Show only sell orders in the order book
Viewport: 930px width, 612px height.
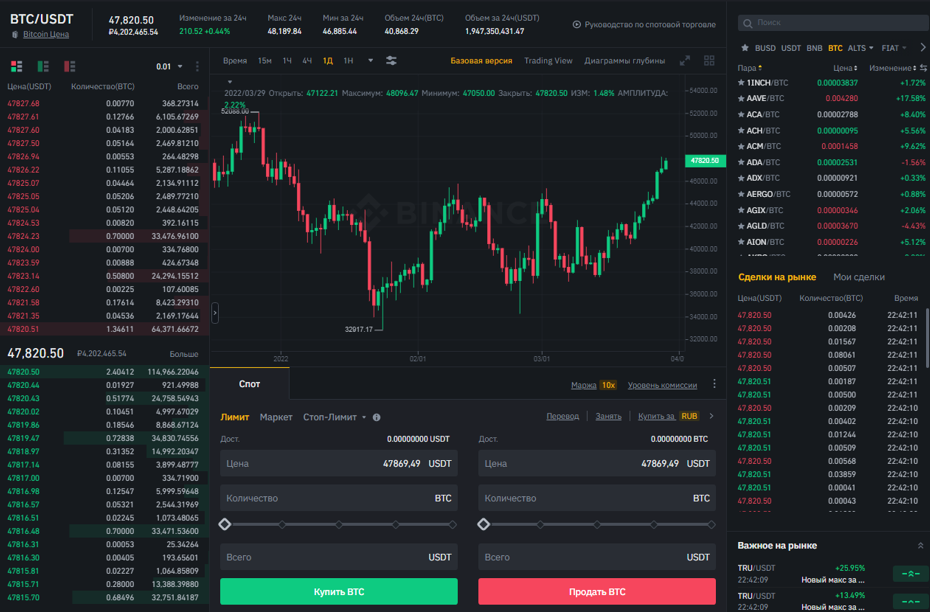[x=69, y=66]
